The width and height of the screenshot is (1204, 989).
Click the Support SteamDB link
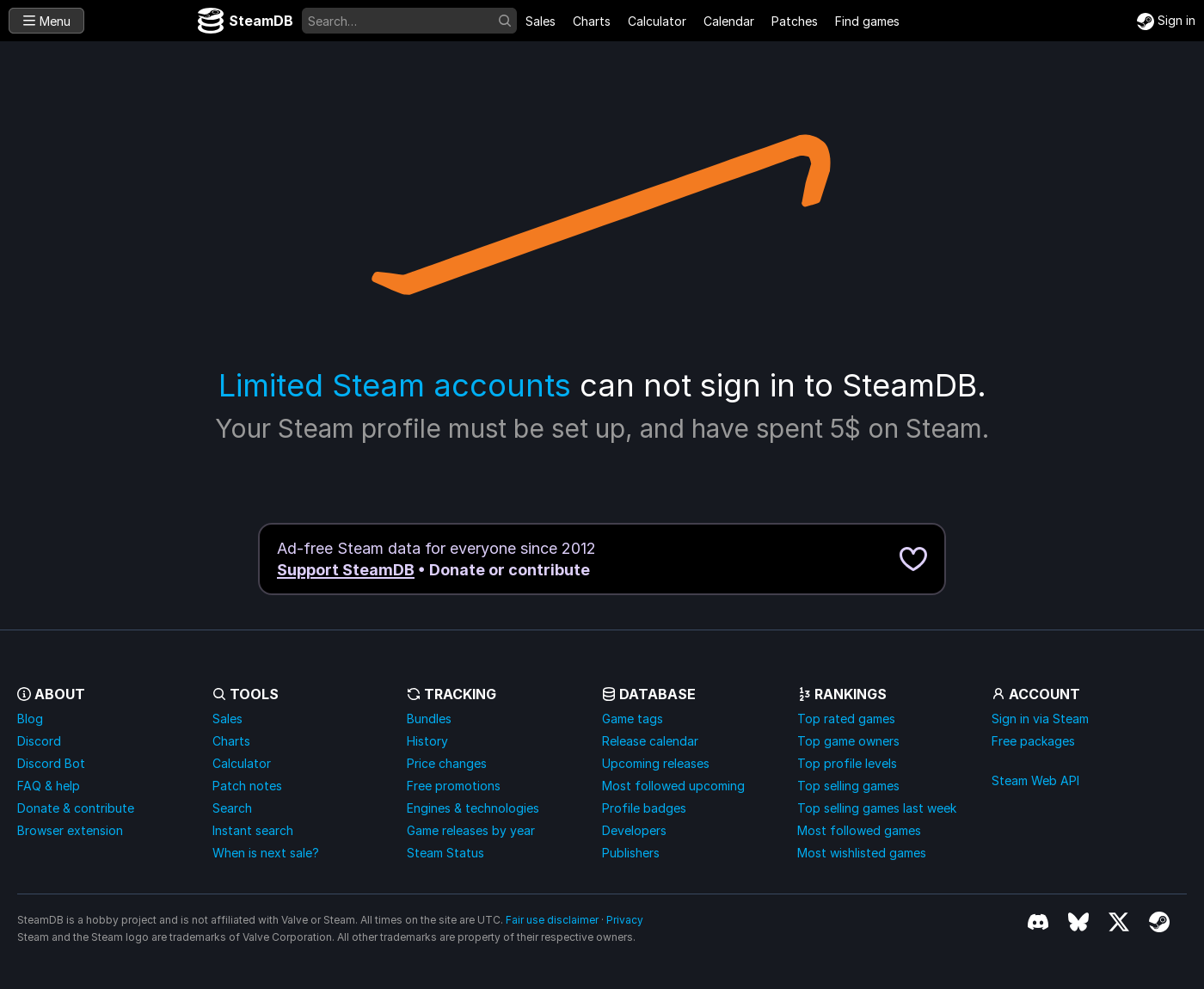click(x=346, y=570)
